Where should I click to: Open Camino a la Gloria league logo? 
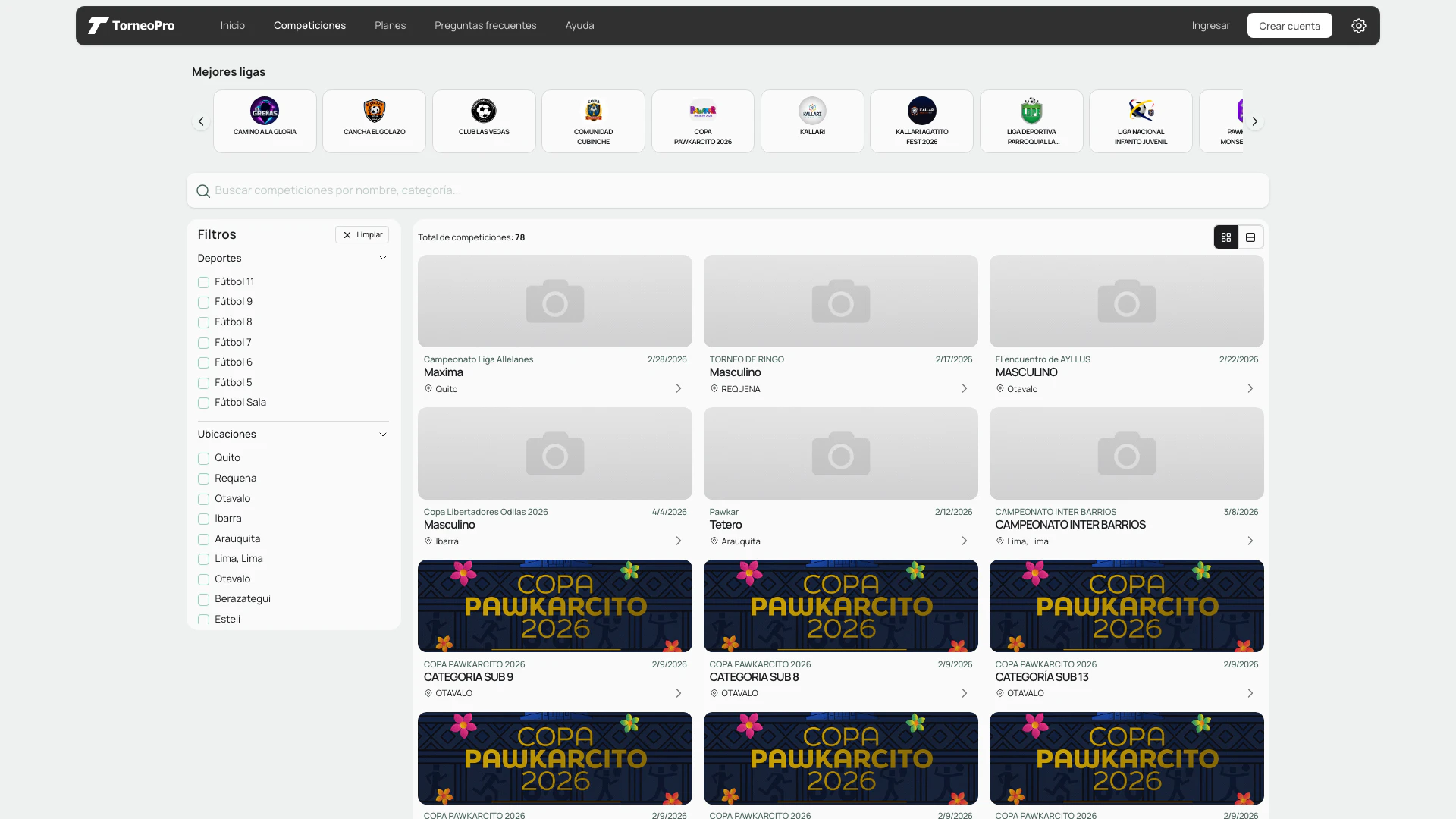click(x=265, y=111)
